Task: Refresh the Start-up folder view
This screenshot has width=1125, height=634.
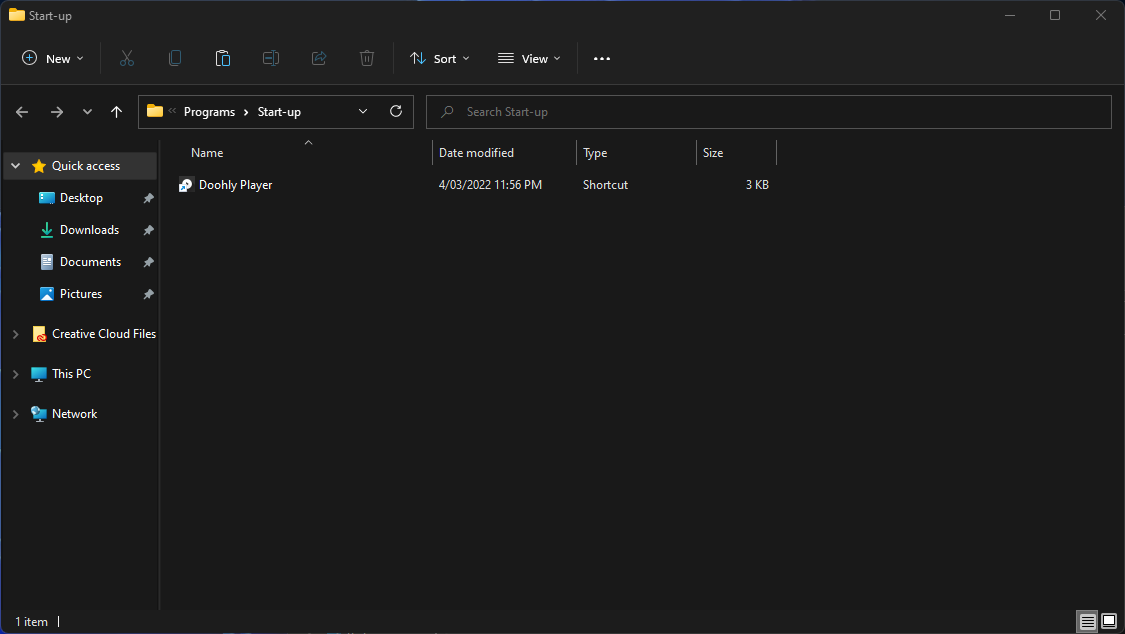Action: pyautogui.click(x=396, y=112)
